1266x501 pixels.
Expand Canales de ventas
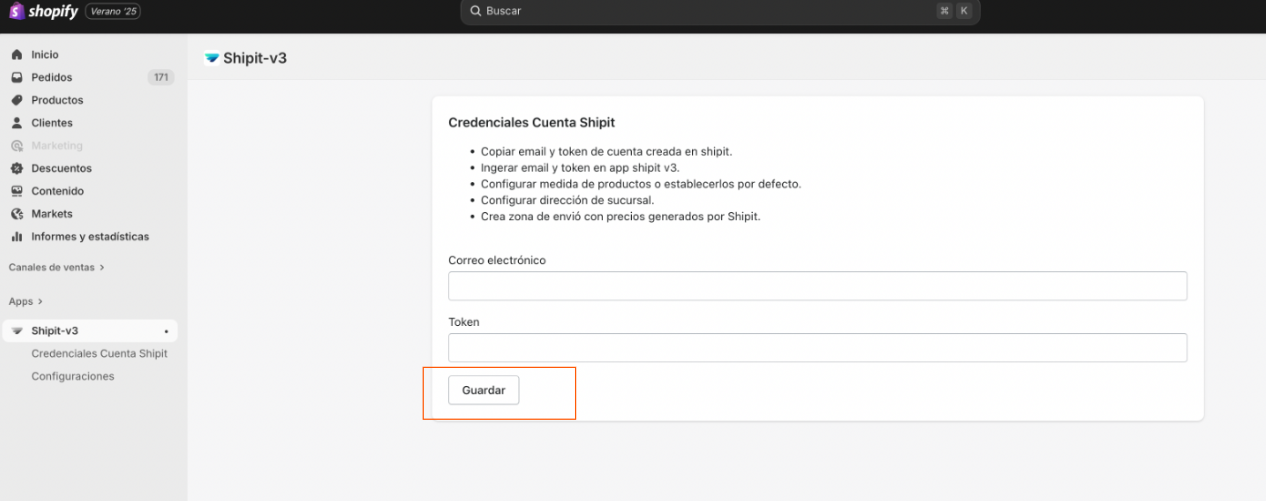[x=56, y=267]
